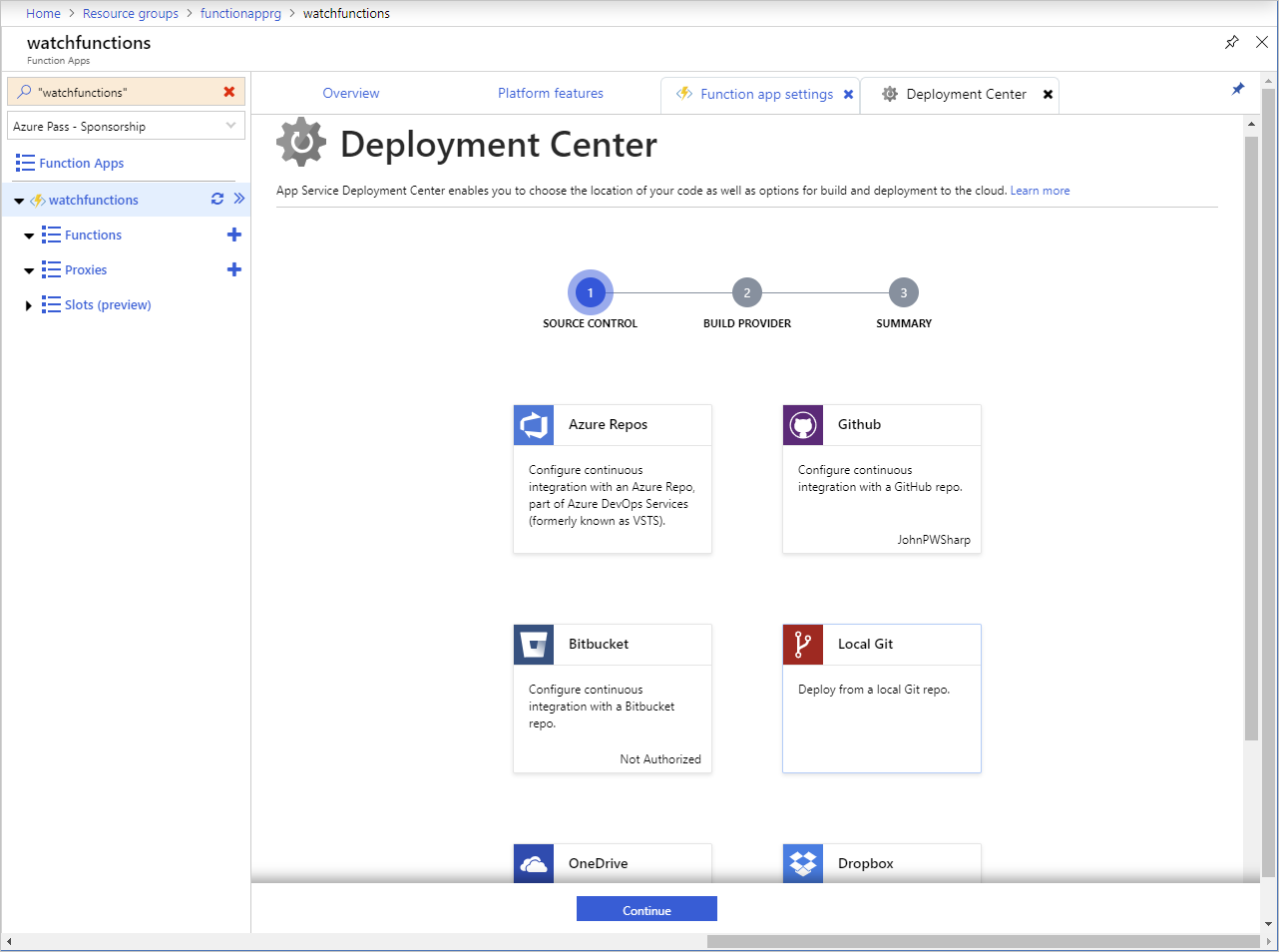Select Slots (preview) tree item
The height and width of the screenshot is (952, 1279).
point(108,304)
